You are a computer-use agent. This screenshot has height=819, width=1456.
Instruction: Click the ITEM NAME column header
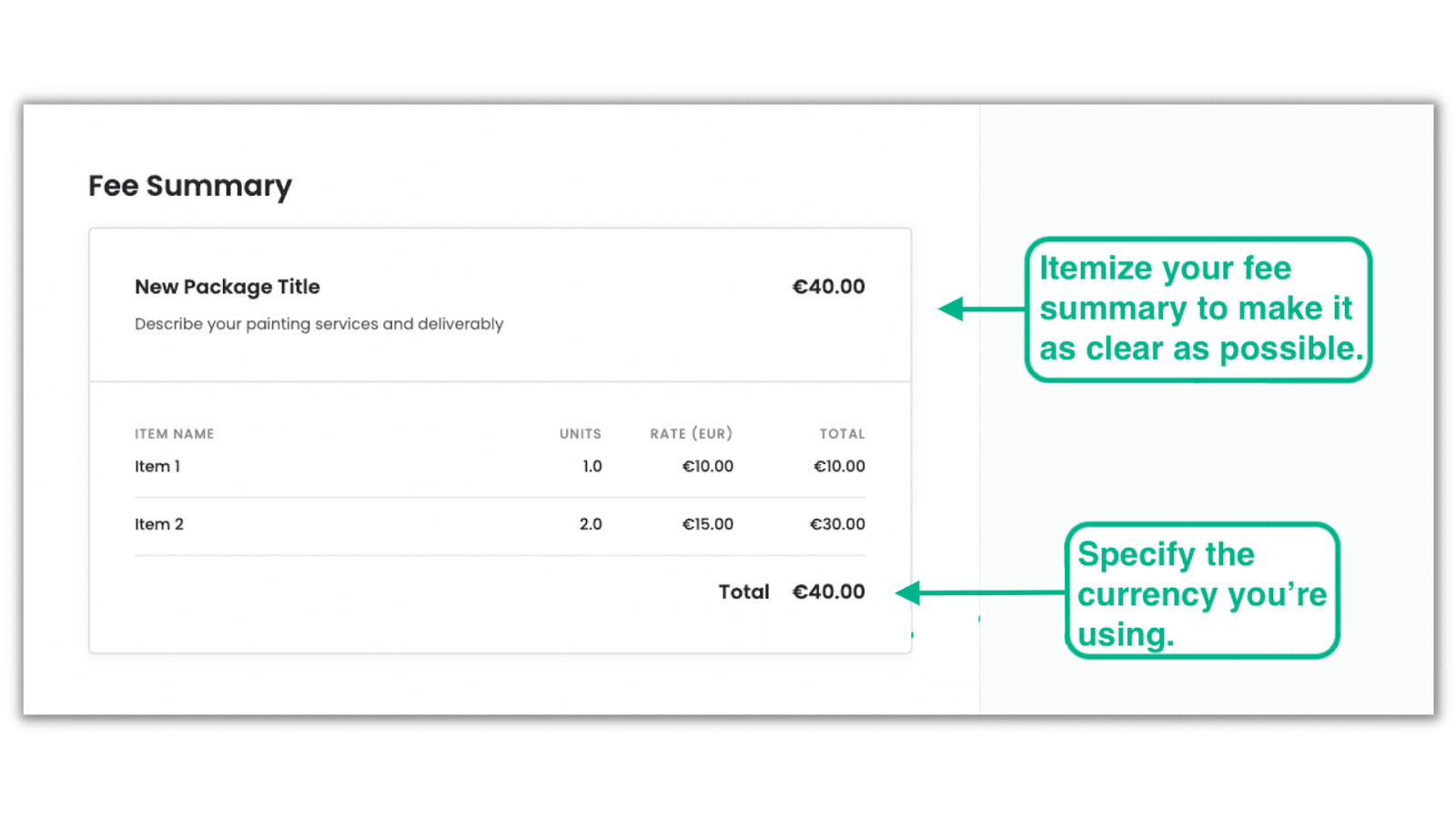175,434
